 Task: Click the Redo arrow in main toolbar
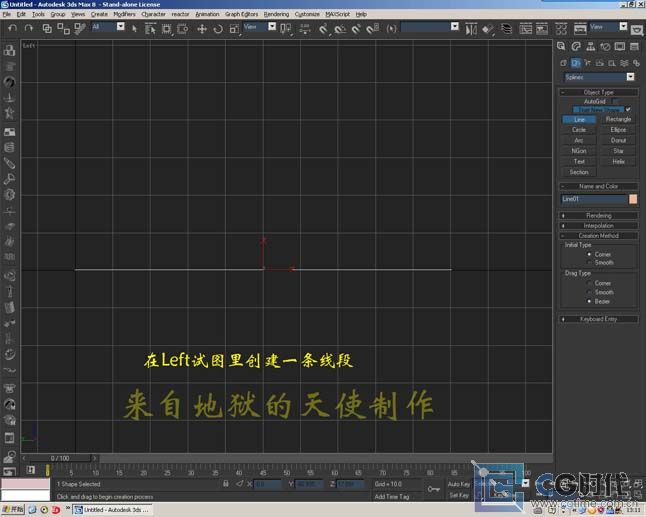[x=28, y=28]
